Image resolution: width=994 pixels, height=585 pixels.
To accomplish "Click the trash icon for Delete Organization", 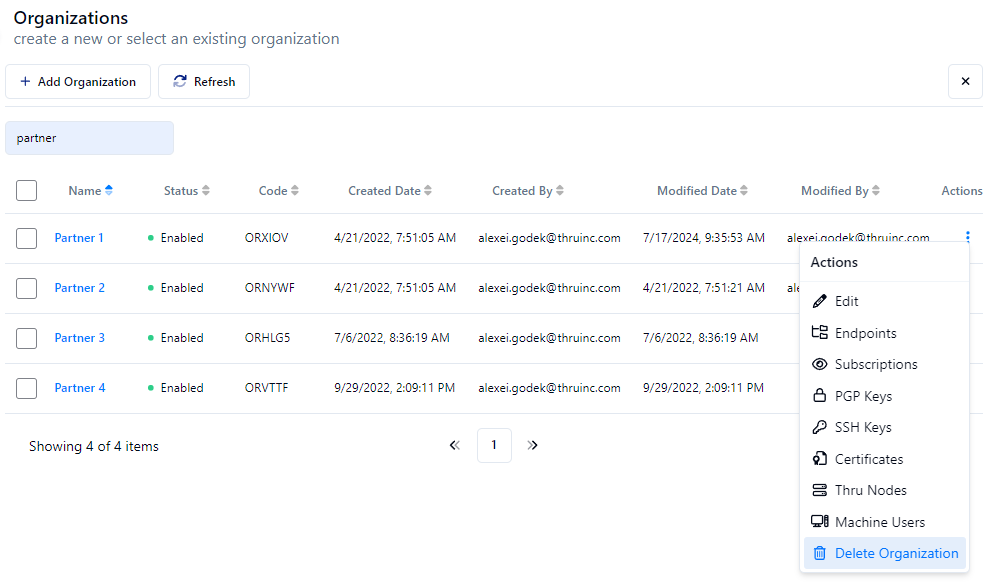I will (x=820, y=553).
